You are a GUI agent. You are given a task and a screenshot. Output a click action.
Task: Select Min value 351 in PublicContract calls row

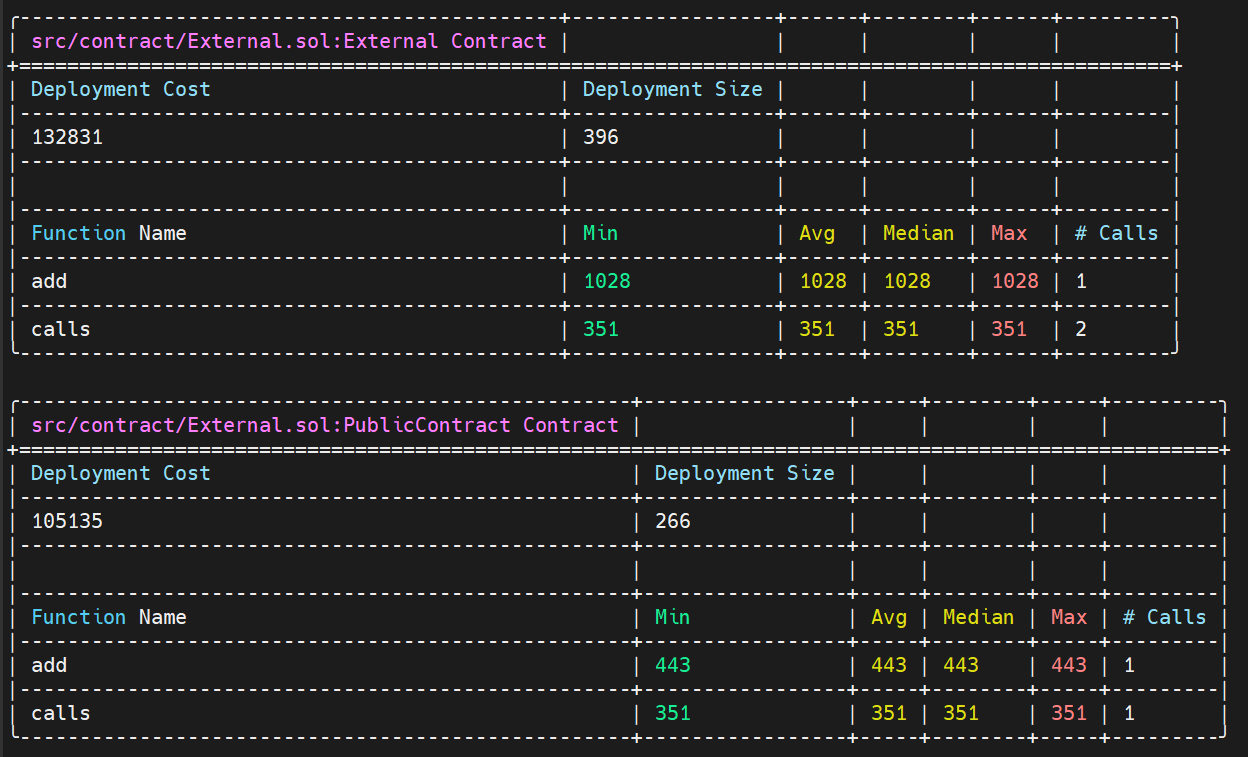[673, 713]
